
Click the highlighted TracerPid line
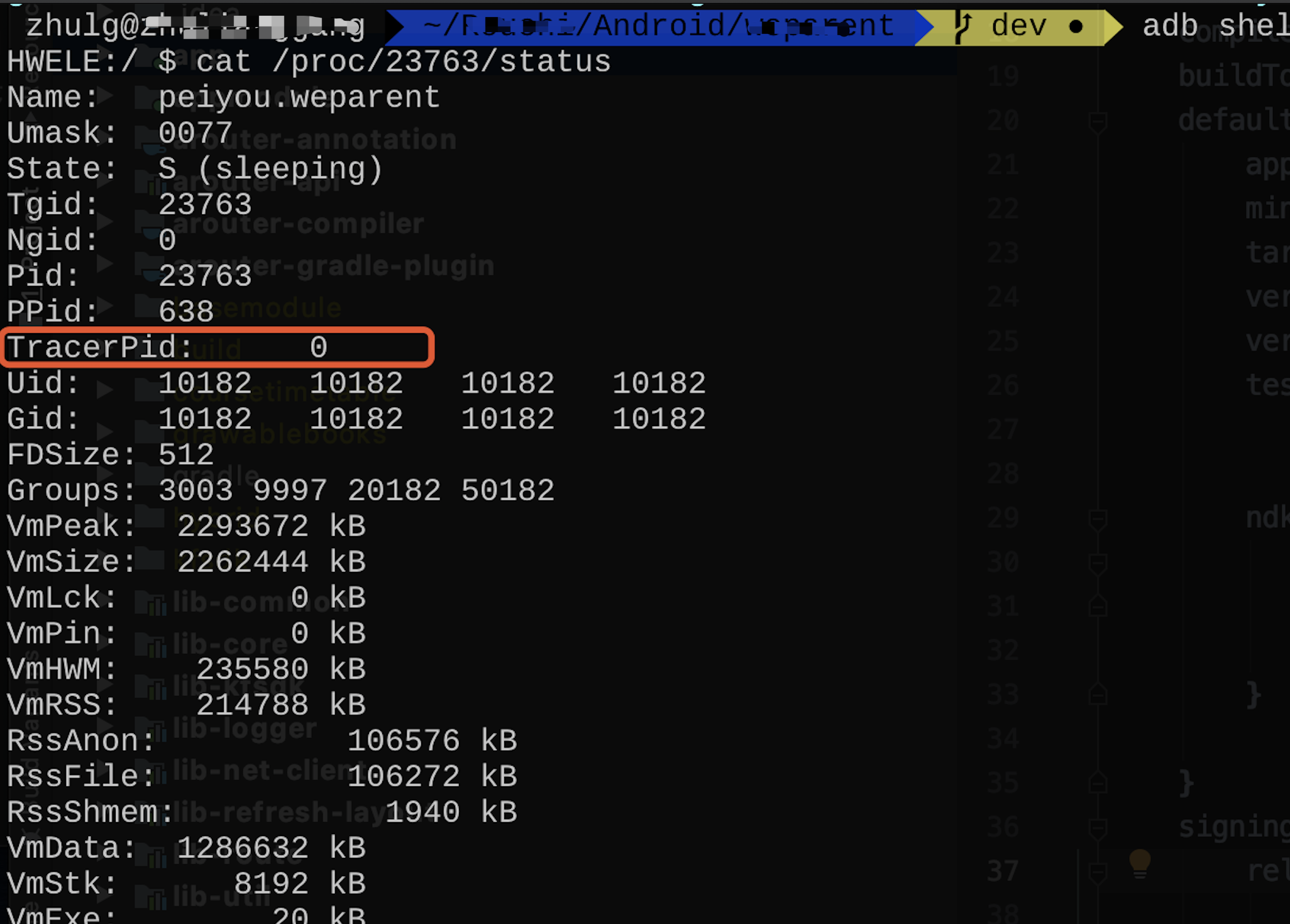(x=217, y=347)
